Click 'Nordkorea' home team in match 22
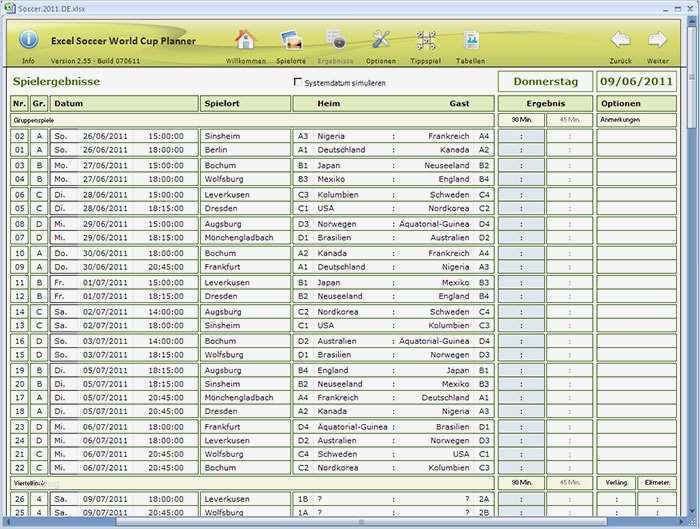 pyautogui.click(x=338, y=468)
